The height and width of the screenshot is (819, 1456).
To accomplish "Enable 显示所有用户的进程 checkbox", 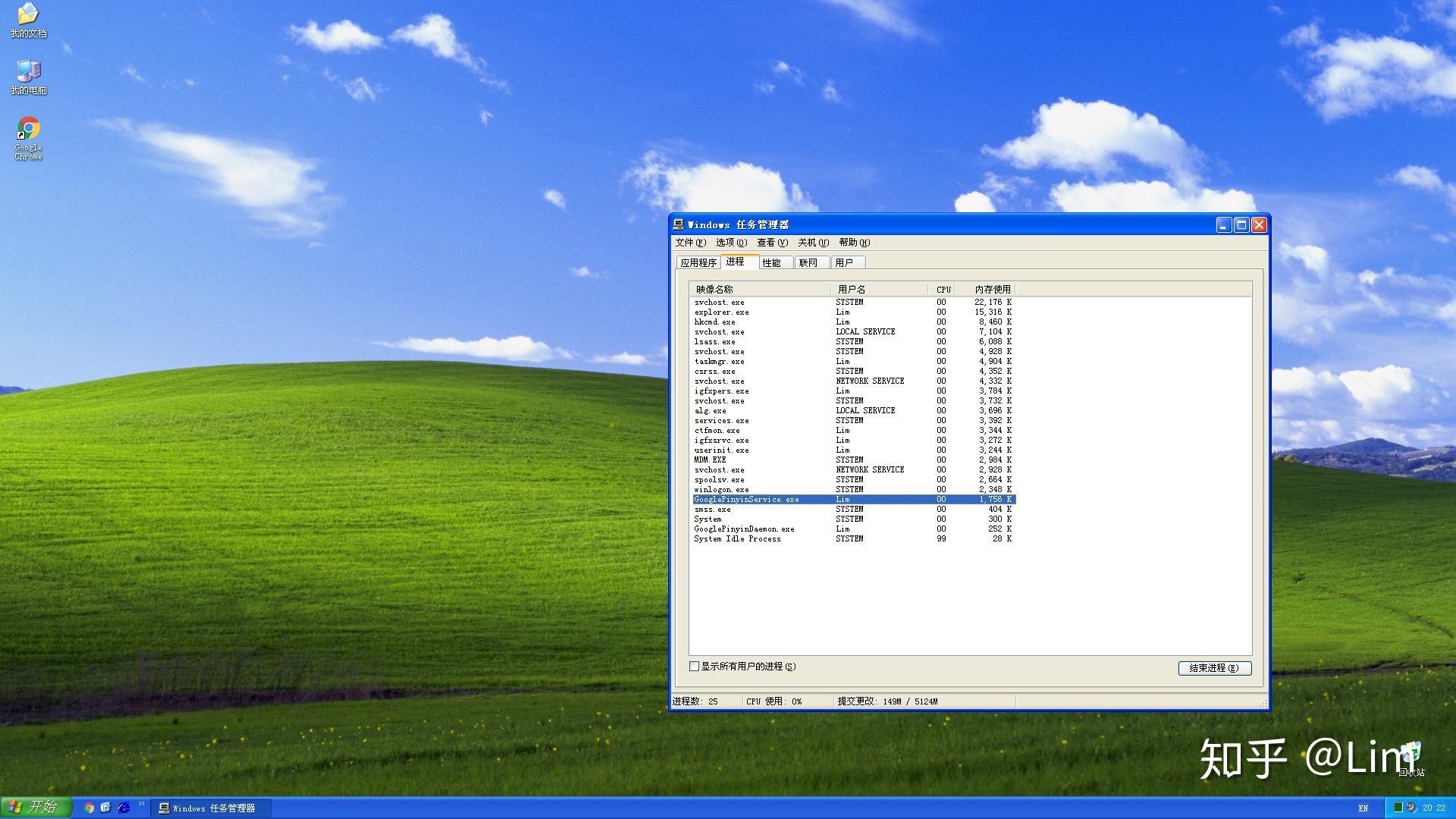I will (x=694, y=667).
